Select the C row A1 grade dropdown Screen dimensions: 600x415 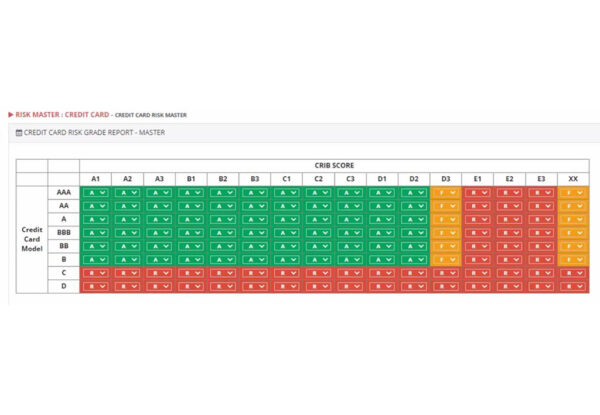[x=95, y=273]
